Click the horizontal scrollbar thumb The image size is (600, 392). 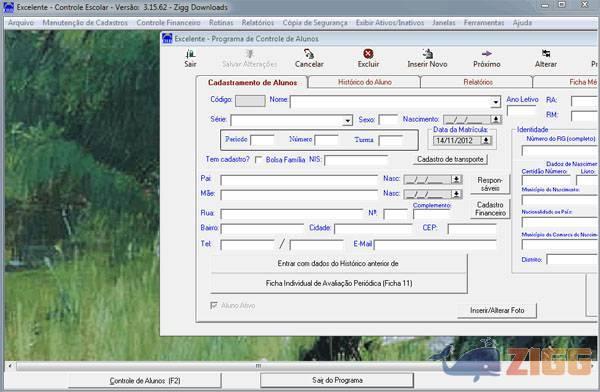(258, 366)
